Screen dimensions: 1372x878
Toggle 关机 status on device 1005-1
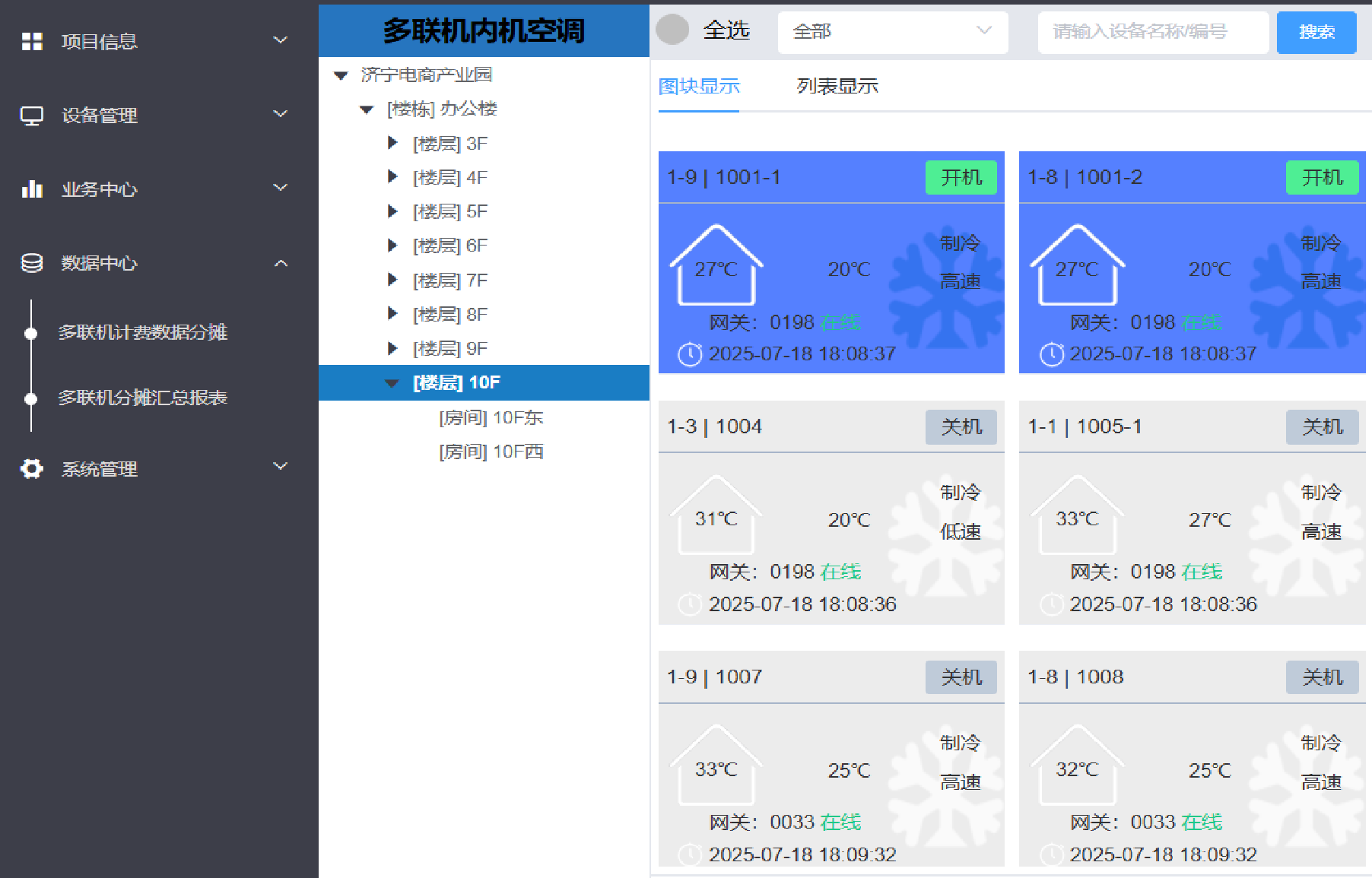coord(1323,427)
